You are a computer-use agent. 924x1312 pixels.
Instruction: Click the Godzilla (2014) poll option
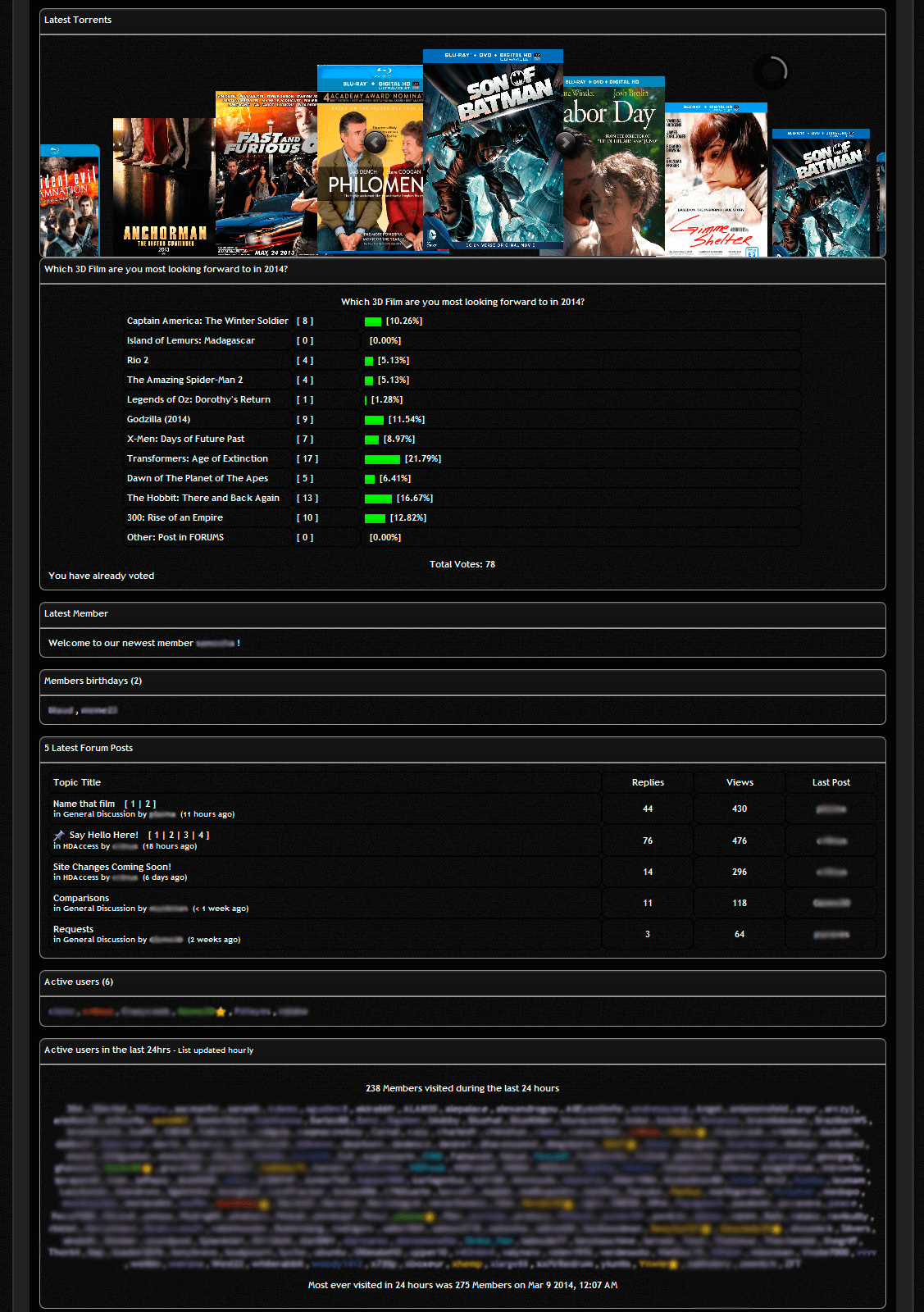pyautogui.click(x=158, y=419)
